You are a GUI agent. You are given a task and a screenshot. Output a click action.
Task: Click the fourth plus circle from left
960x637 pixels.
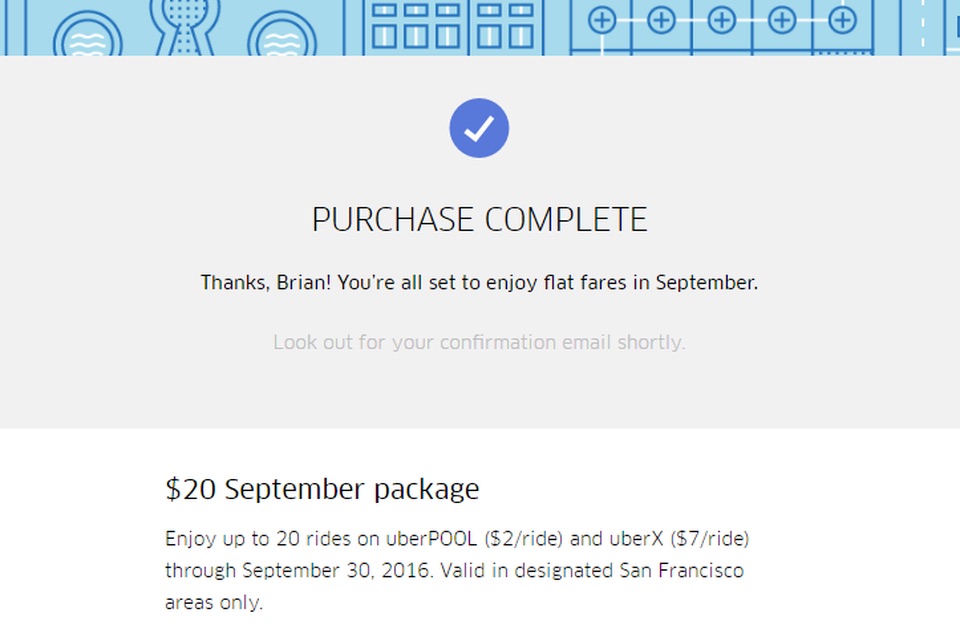tap(782, 19)
